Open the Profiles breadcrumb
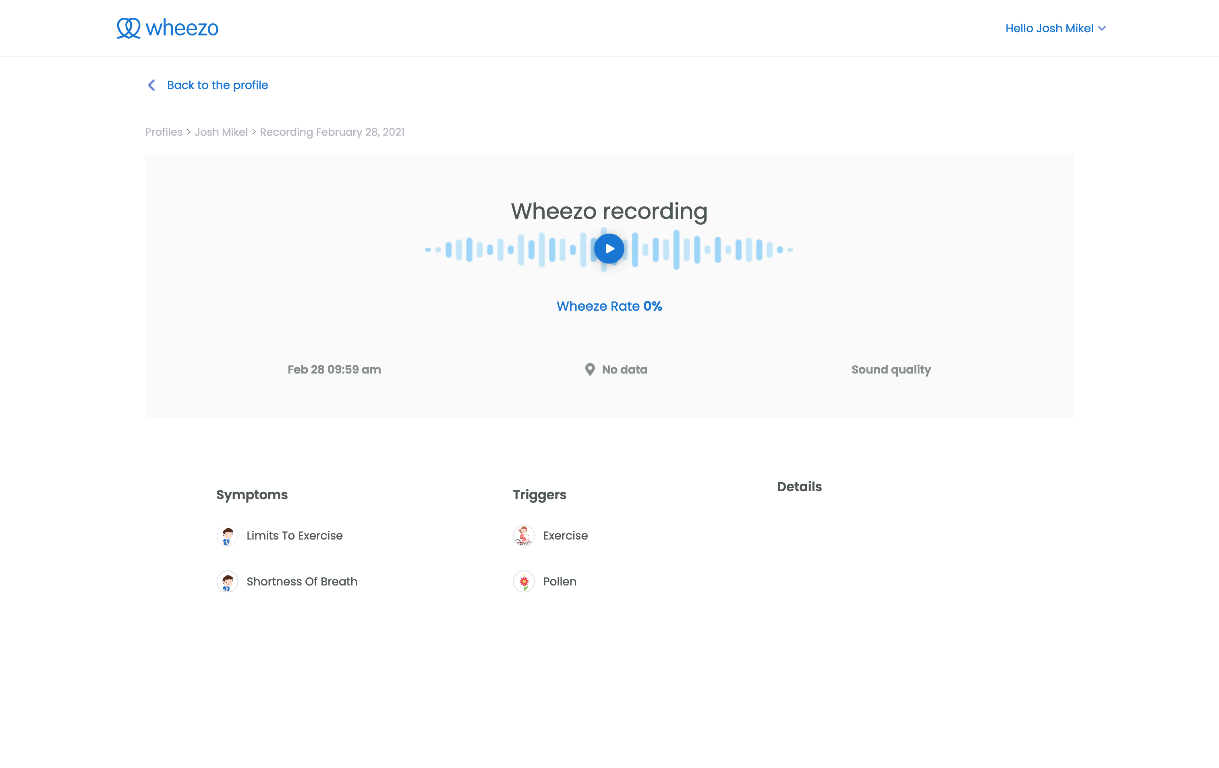Screen dimensions: 1219x768 click(x=164, y=132)
